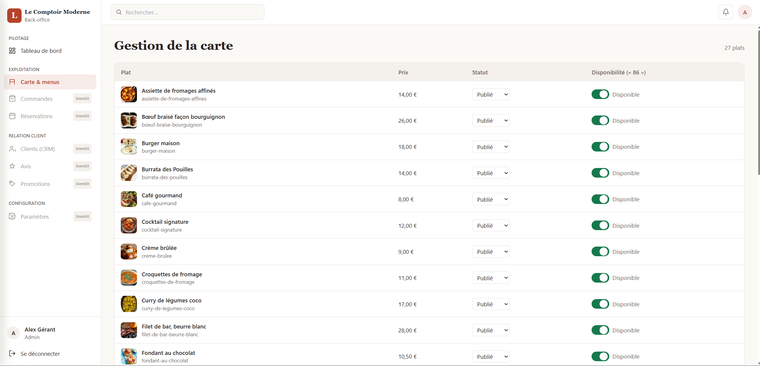Toggle Café gourmand availability switch
This screenshot has width=760, height=366.
click(x=600, y=199)
